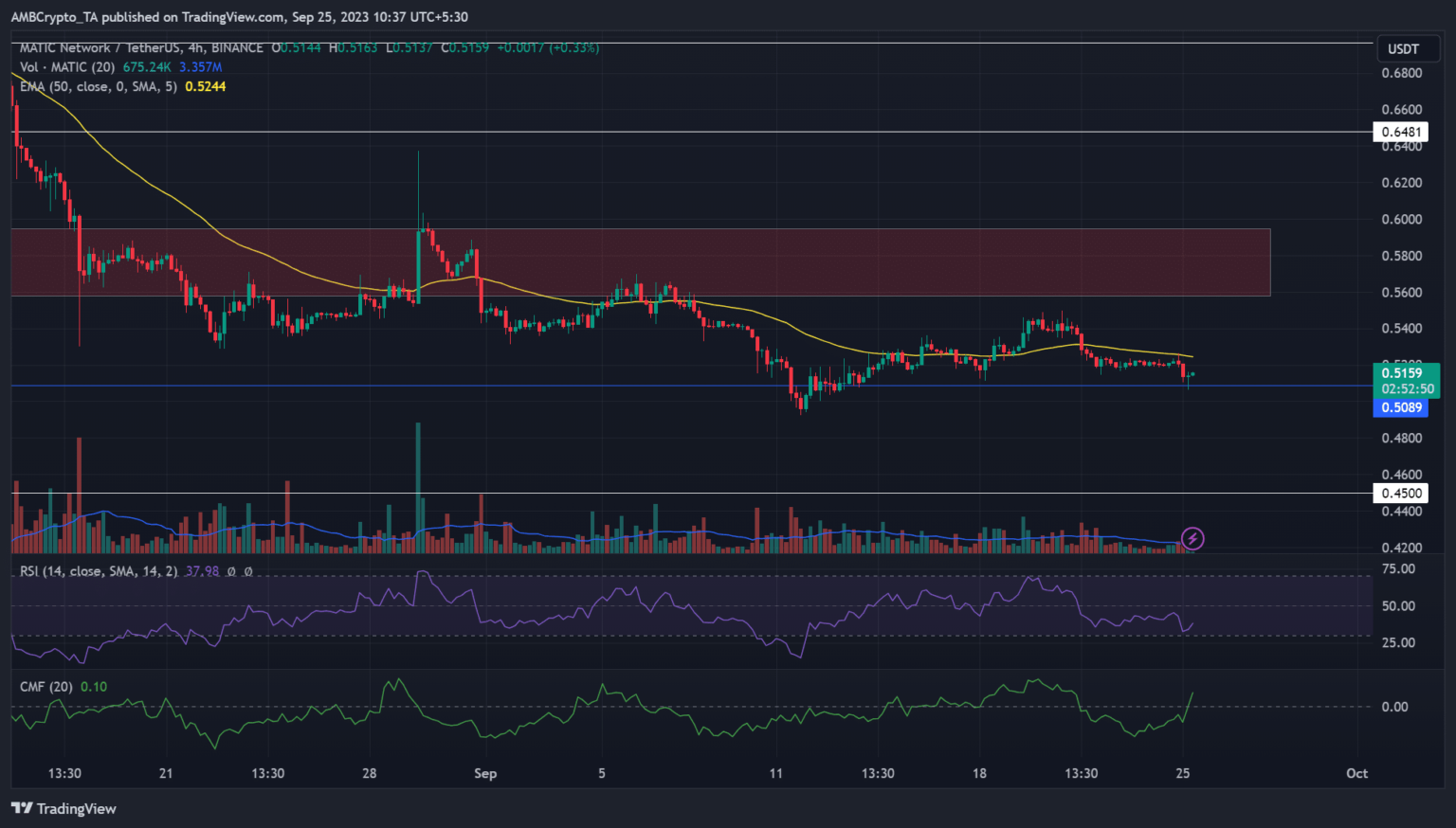
Task: Click the purple lightning bolt icon
Action: pyautogui.click(x=1192, y=539)
